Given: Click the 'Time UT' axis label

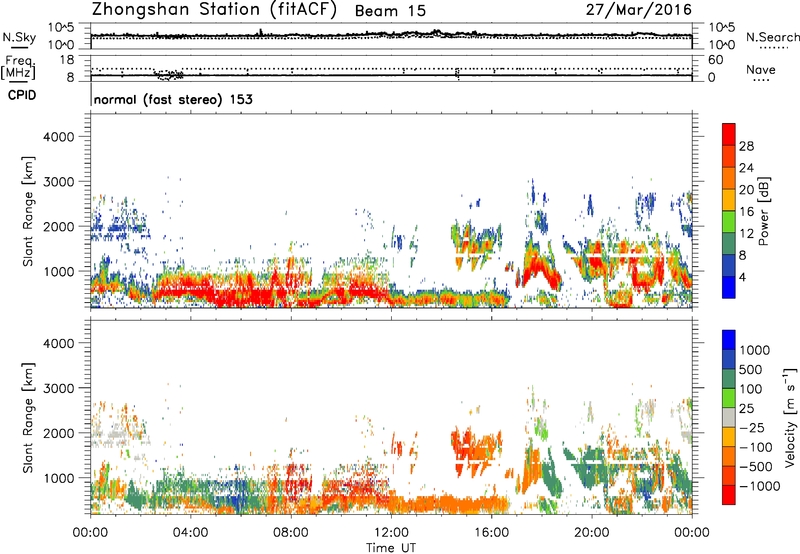Looking at the screenshot, I should [x=391, y=548].
